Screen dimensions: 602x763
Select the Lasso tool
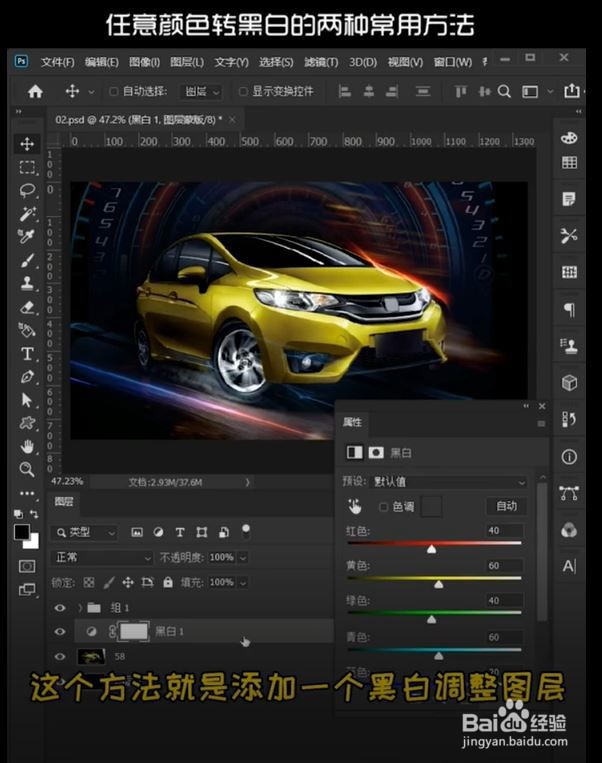click(27, 190)
